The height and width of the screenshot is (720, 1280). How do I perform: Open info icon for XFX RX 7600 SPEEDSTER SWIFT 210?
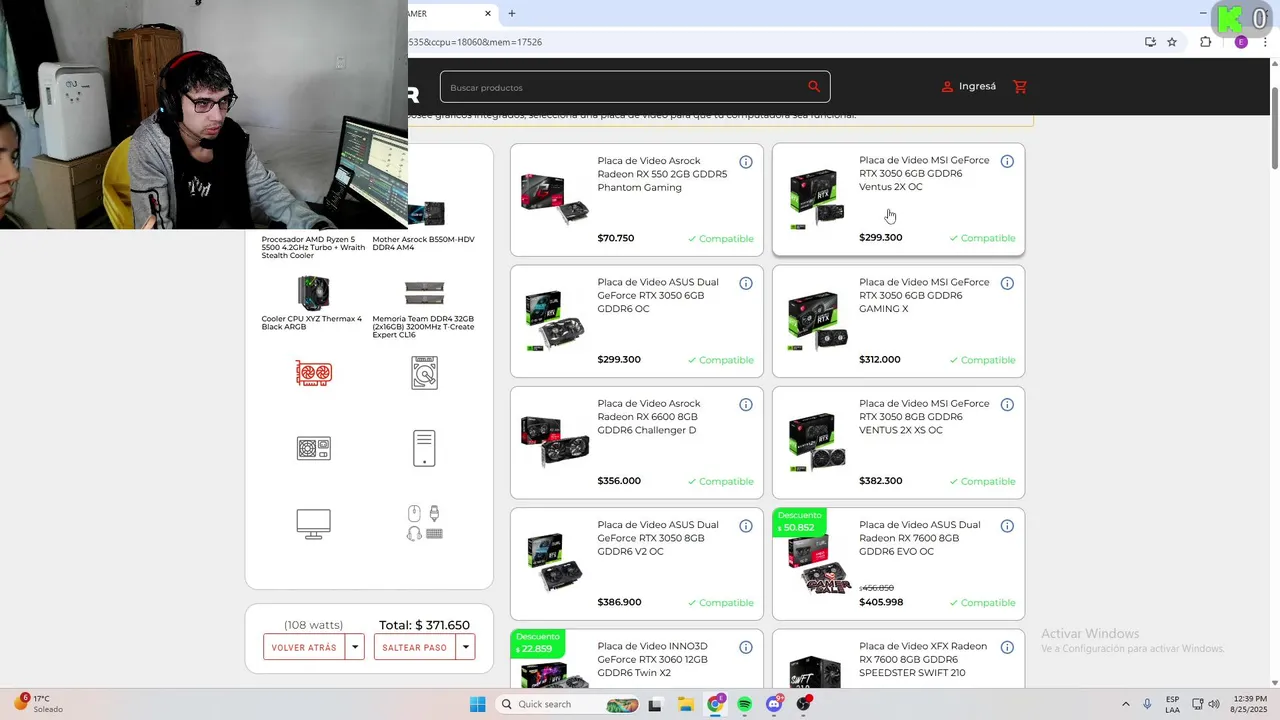tap(1007, 648)
